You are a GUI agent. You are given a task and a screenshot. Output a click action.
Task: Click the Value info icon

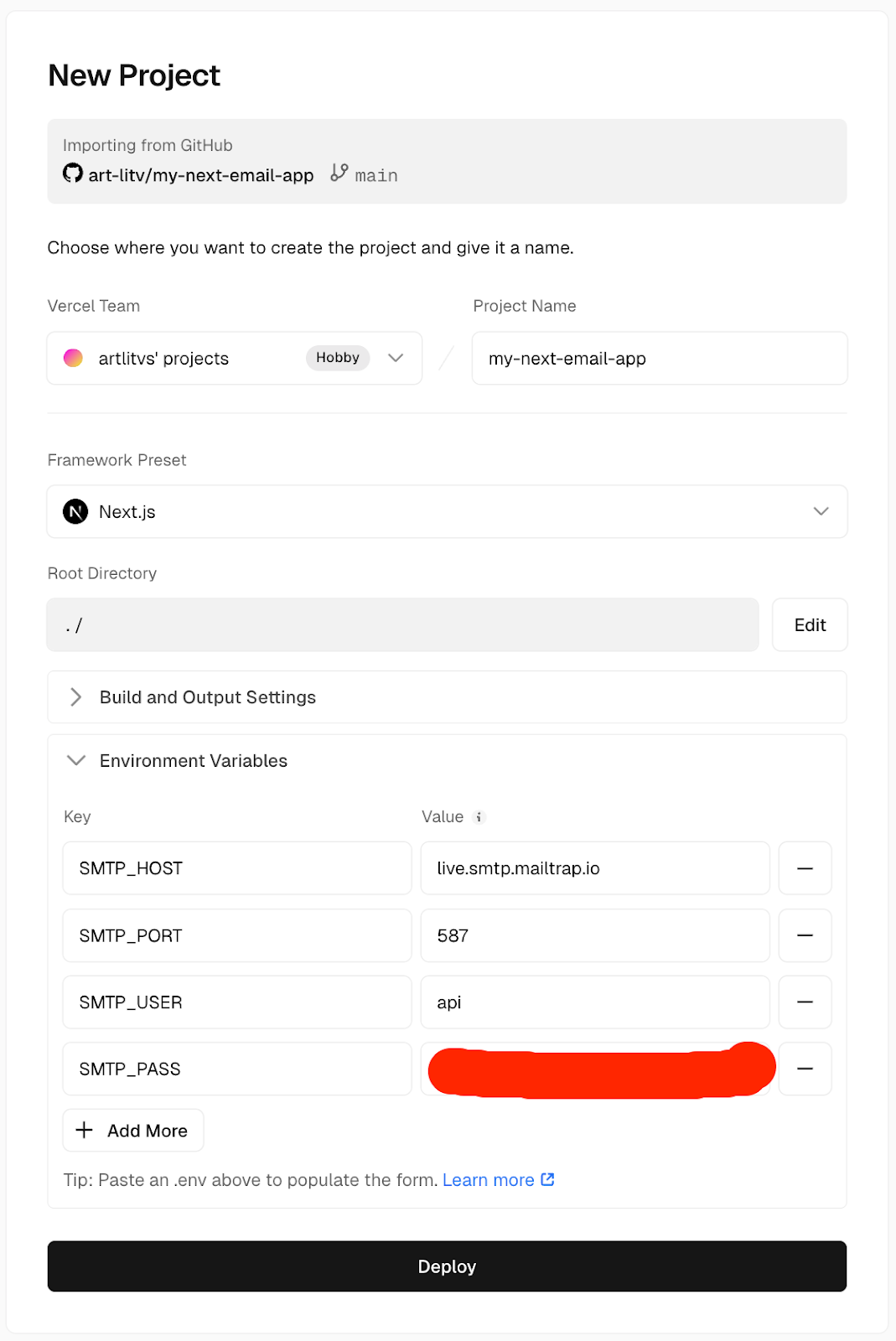coord(479,817)
